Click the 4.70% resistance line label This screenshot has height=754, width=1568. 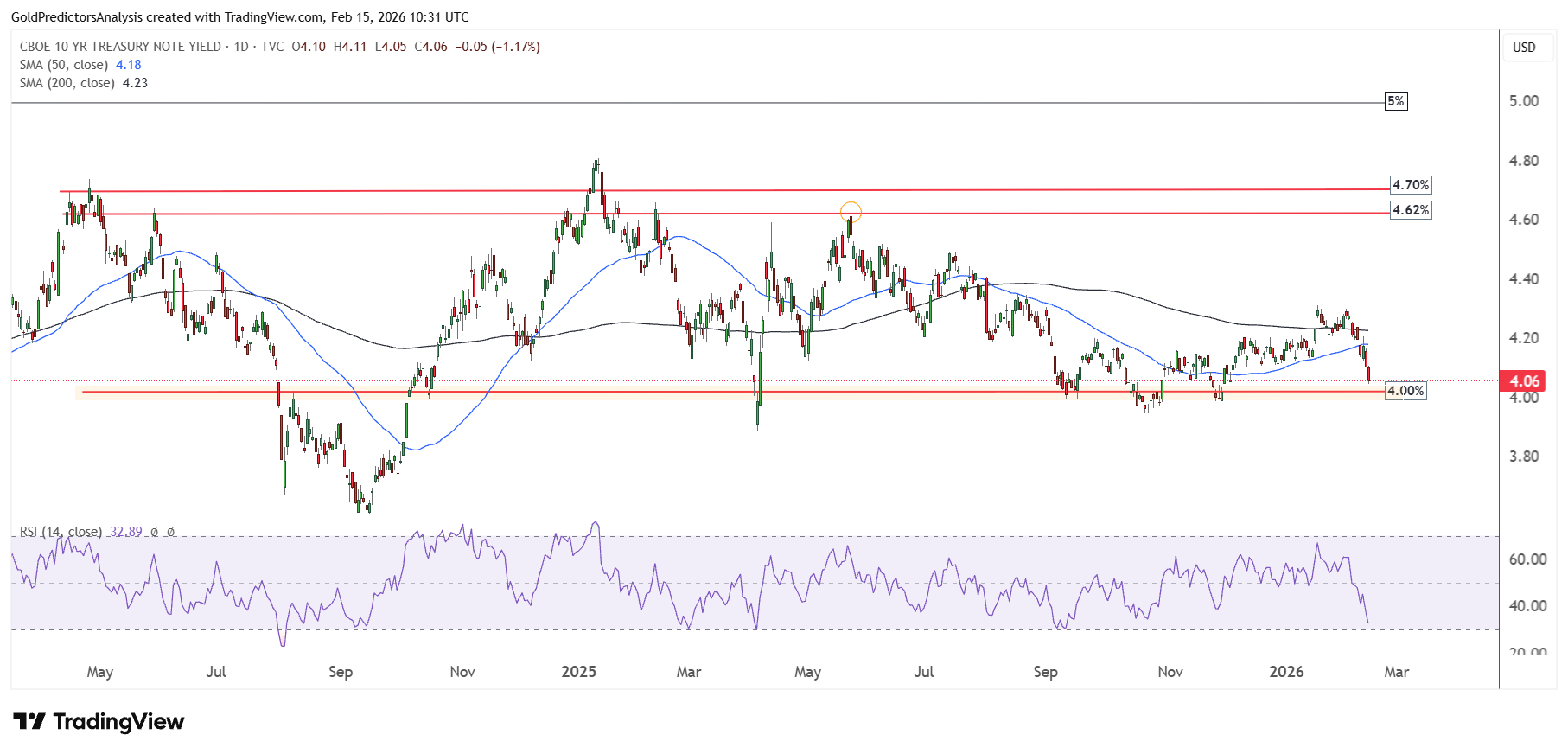[1411, 185]
